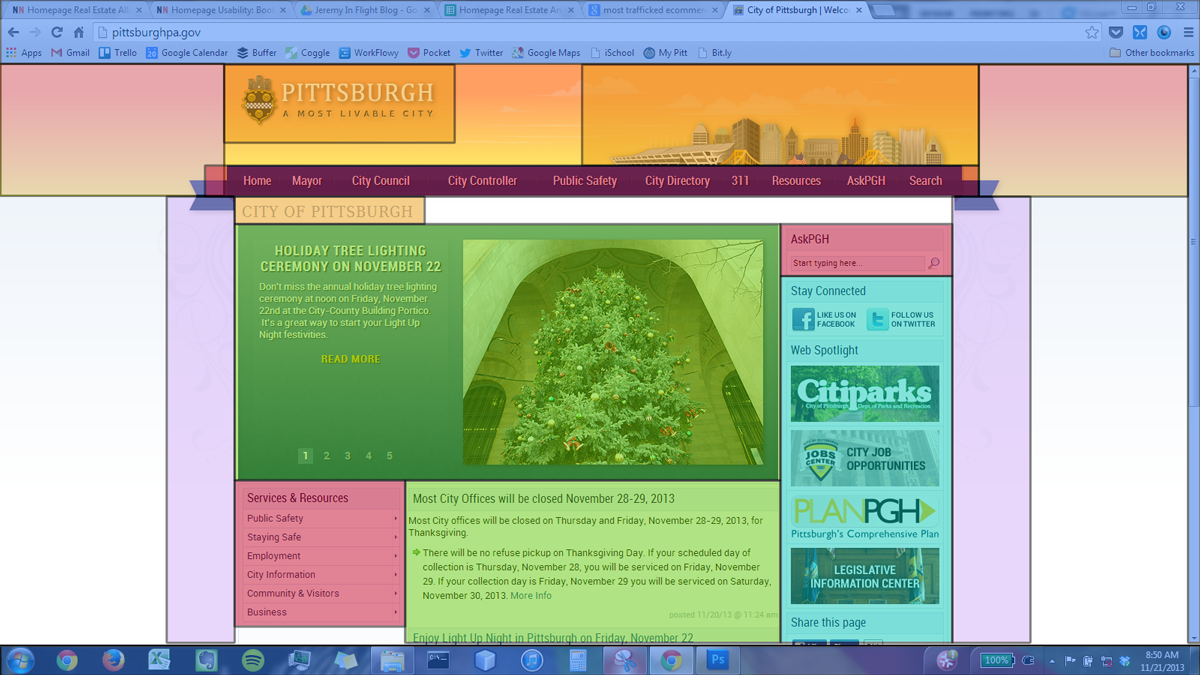Open the City Controller navigation item
1200x675 pixels.
[x=482, y=181]
